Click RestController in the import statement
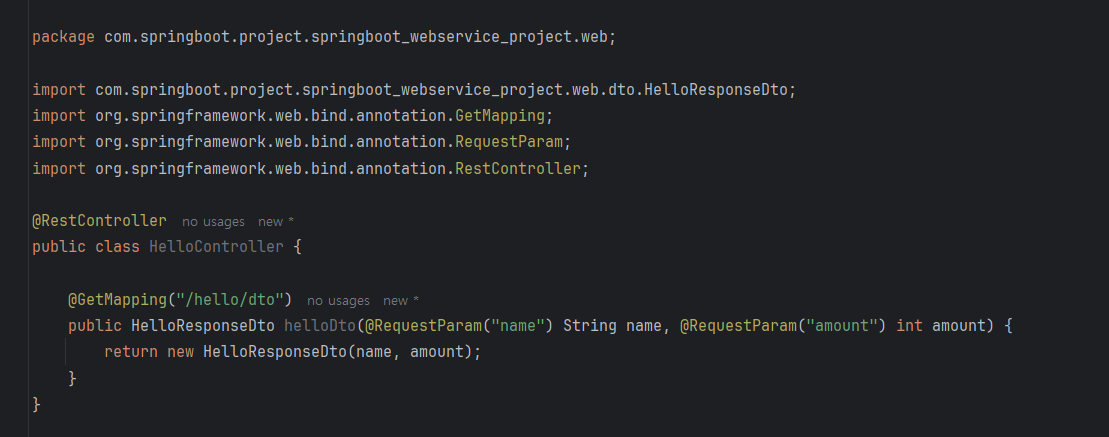The height and width of the screenshot is (437, 1109). coord(518,169)
